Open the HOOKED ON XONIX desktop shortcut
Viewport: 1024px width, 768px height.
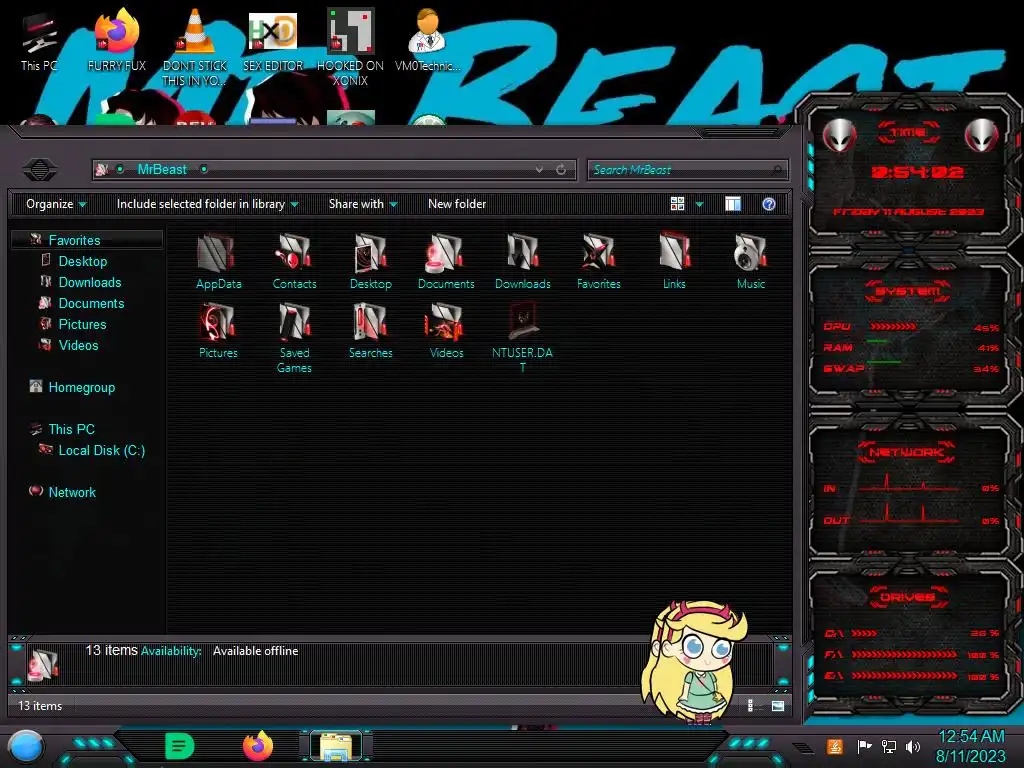pos(350,48)
